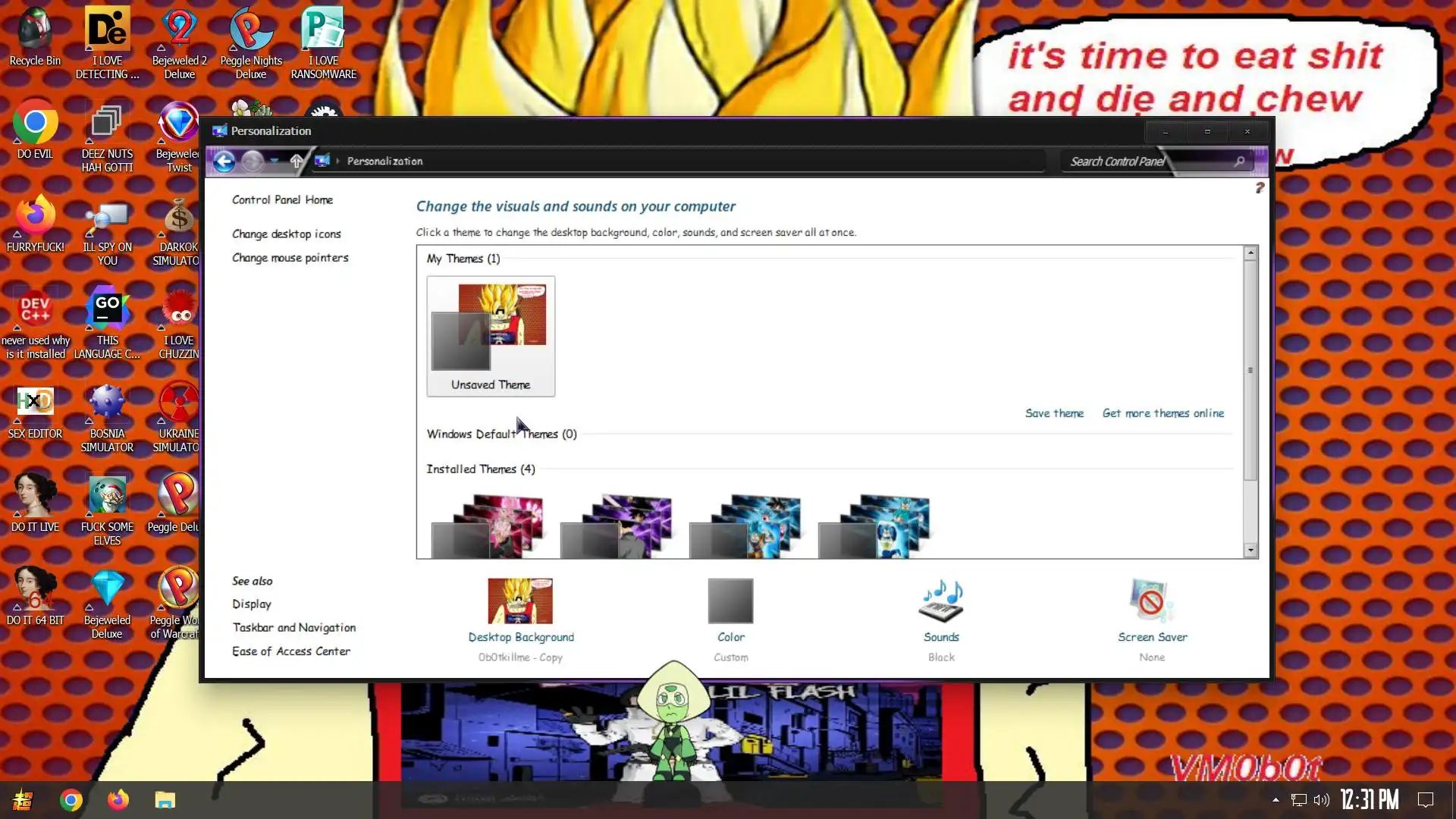Image resolution: width=1456 pixels, height=819 pixels.
Task: Open the taskbar volume speaker icon
Action: 1322,800
